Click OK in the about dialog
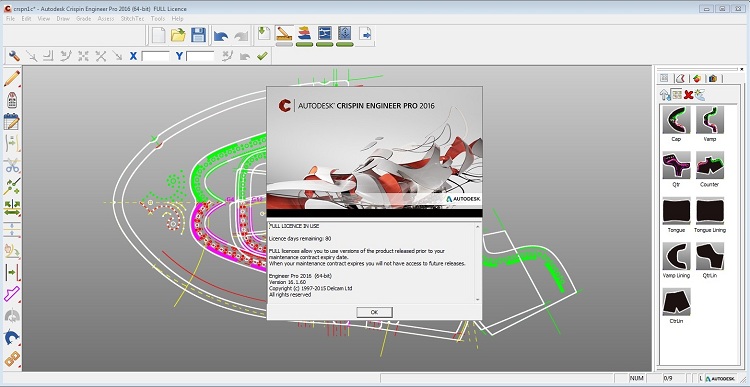The height and width of the screenshot is (387, 750). (375, 312)
